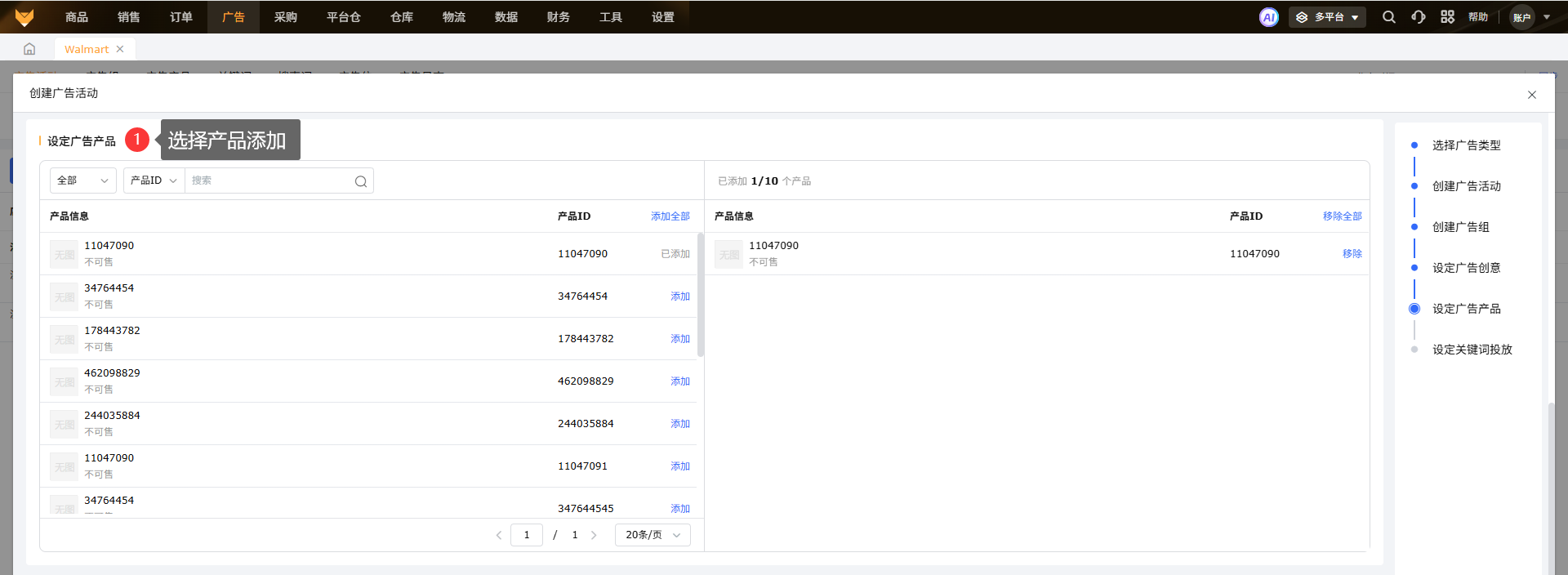The width and height of the screenshot is (1568, 575).
Task: Change the 20条/页 page size dropdown
Action: (x=652, y=535)
